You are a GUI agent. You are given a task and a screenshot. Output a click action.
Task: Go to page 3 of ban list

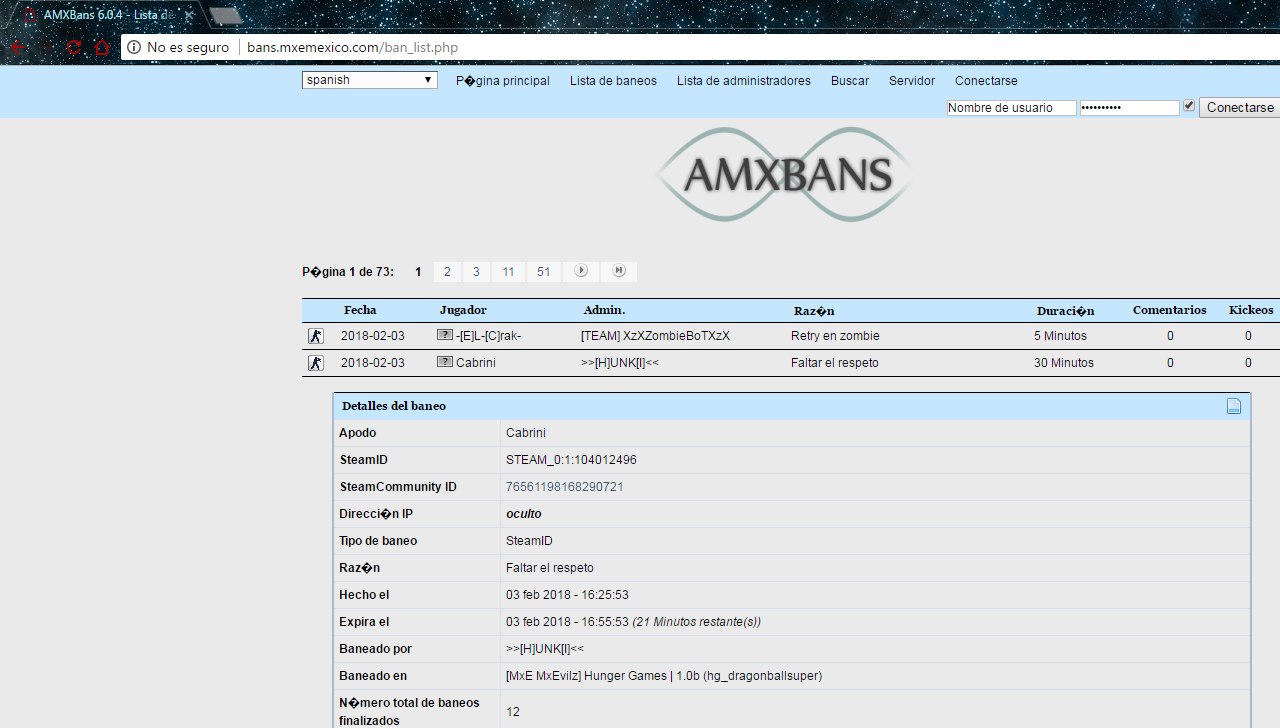tap(476, 272)
